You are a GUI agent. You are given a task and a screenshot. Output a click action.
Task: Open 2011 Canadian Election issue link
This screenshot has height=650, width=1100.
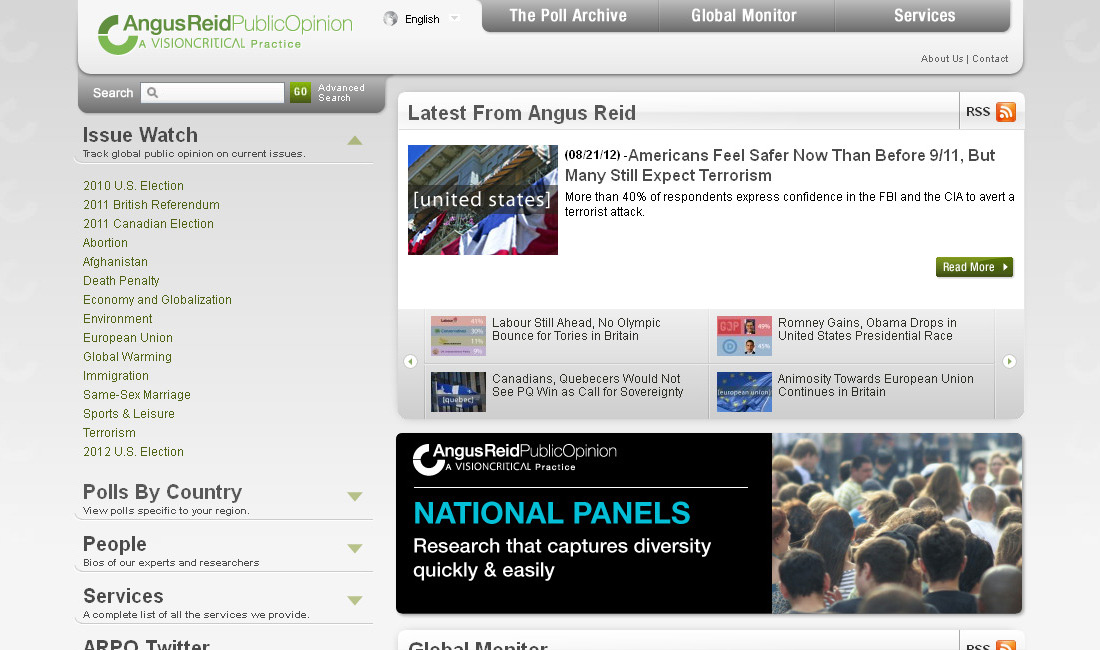click(148, 224)
